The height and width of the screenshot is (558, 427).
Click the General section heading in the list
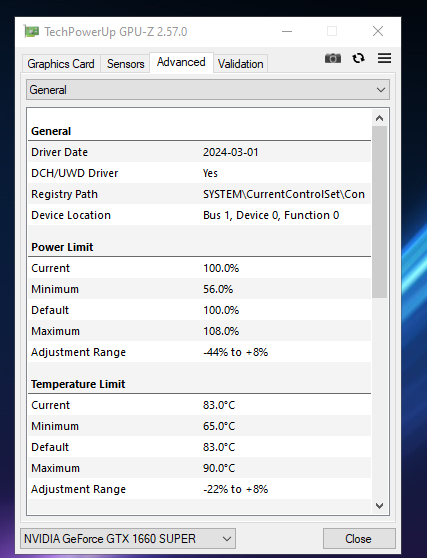(51, 131)
